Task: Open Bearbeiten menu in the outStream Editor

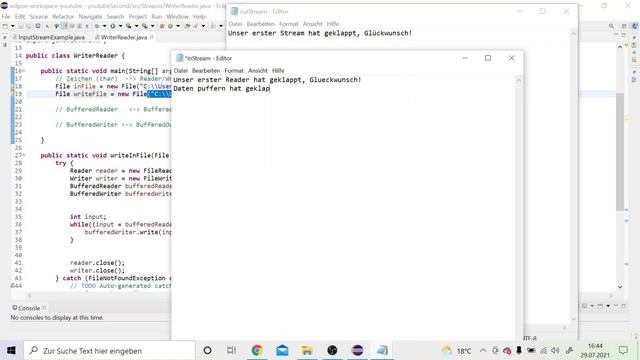Action: pyautogui.click(x=260, y=24)
